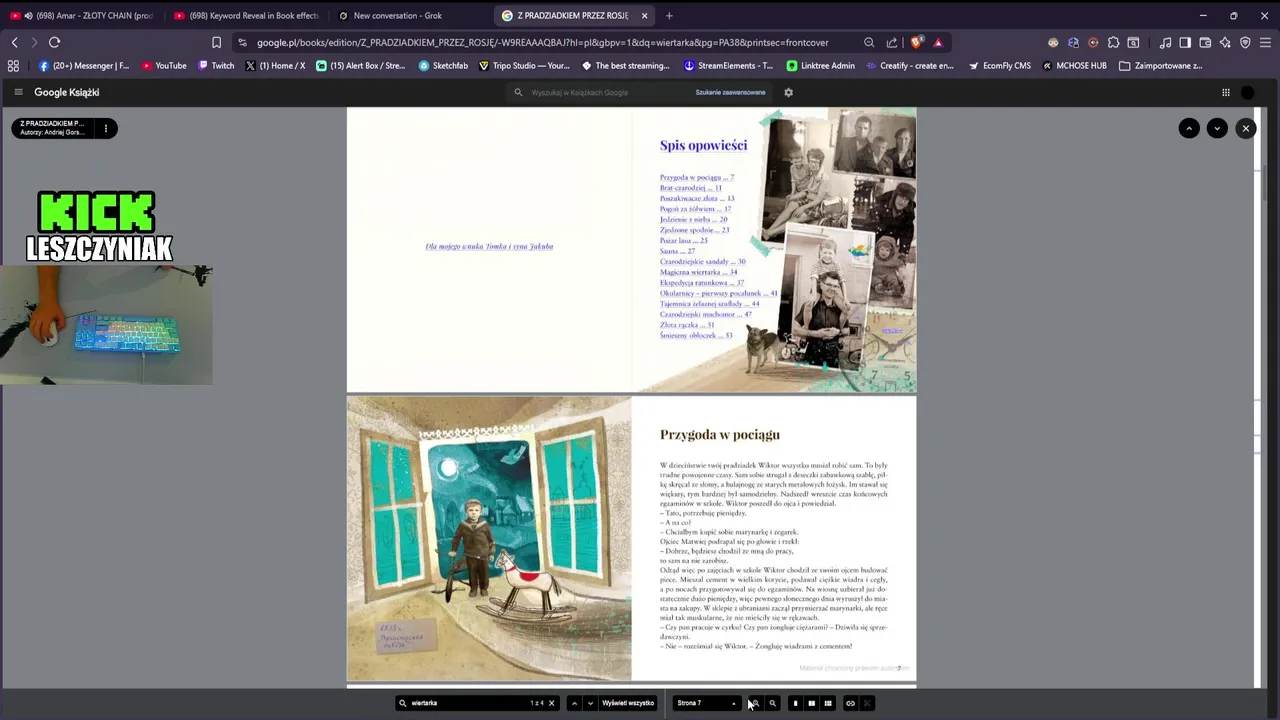The image size is (1280, 720).
Task: Open Google Książki hamburger menu
Action: tap(18, 92)
